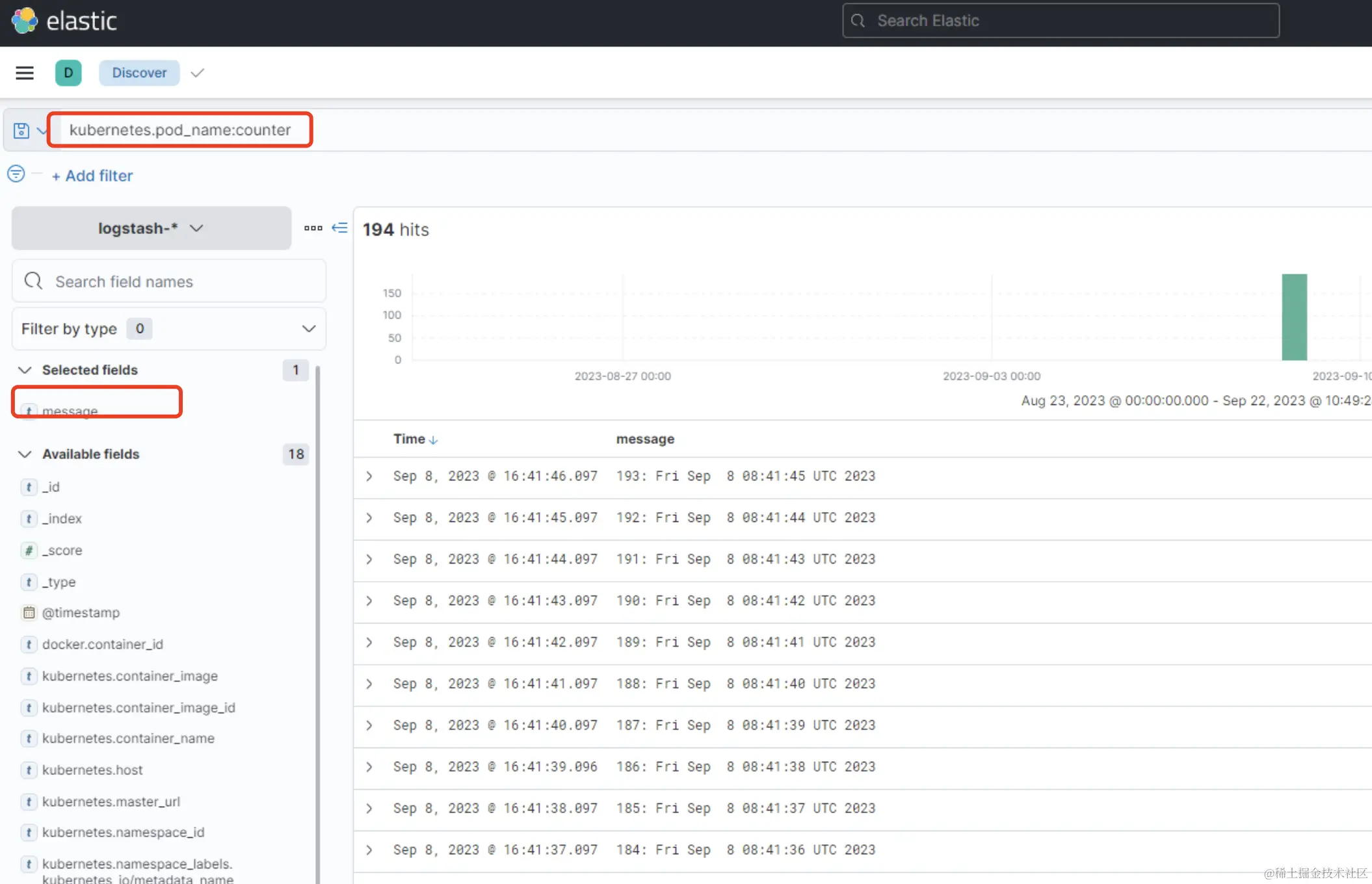Screen dimensions: 1372x884
Task: Click the green D space avatar
Action: (x=68, y=73)
